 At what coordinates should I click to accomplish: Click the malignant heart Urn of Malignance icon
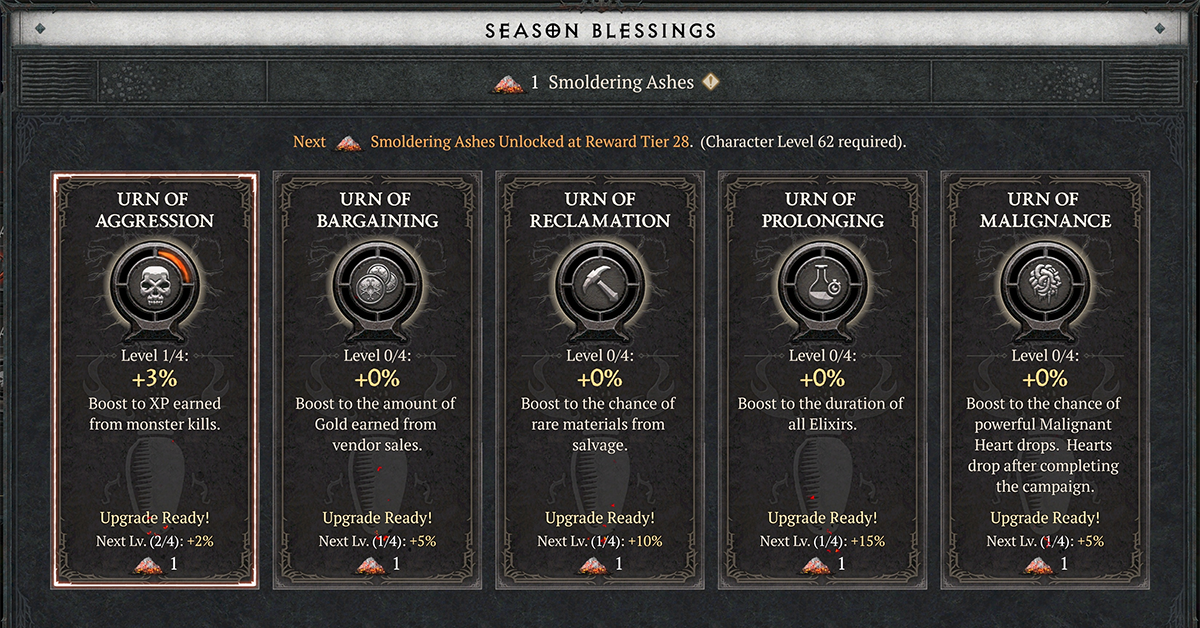click(1044, 285)
